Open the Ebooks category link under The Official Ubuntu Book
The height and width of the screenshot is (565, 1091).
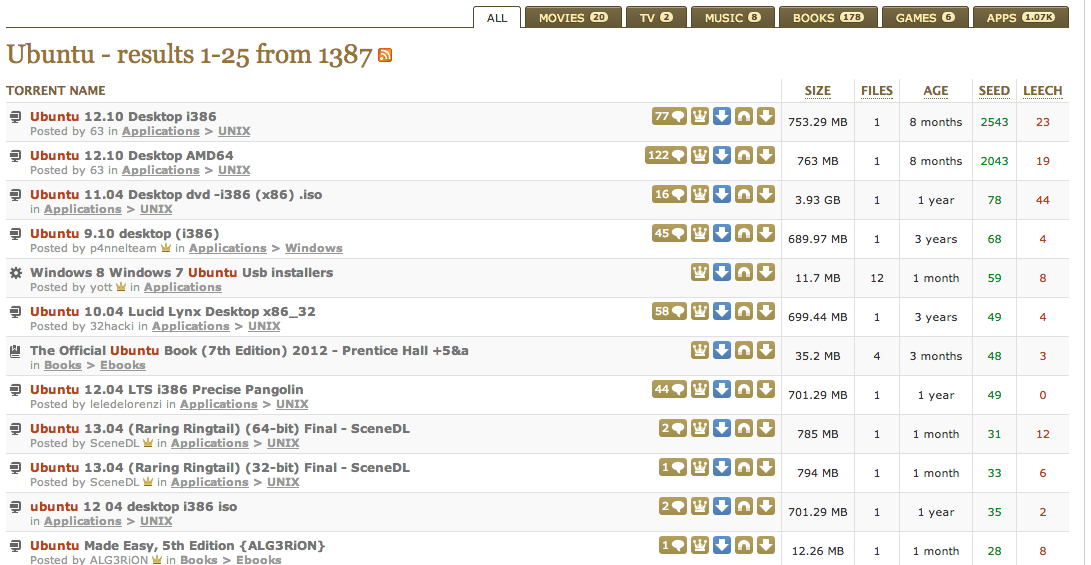click(122, 365)
